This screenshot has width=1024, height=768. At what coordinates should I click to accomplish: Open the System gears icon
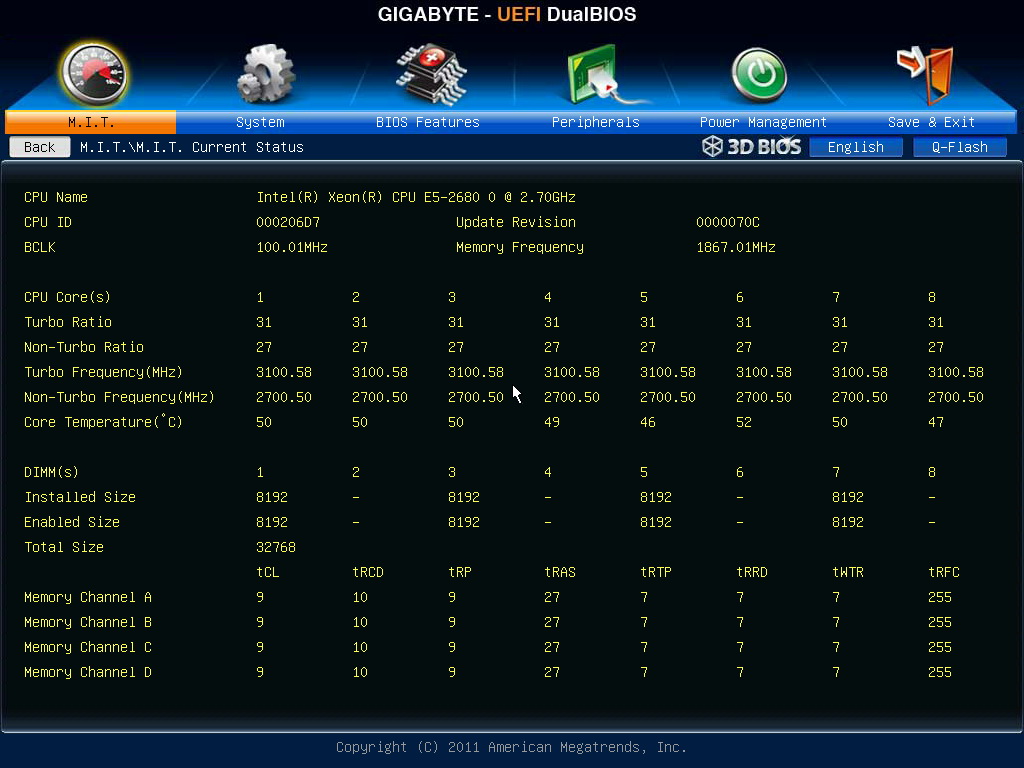(x=264, y=74)
